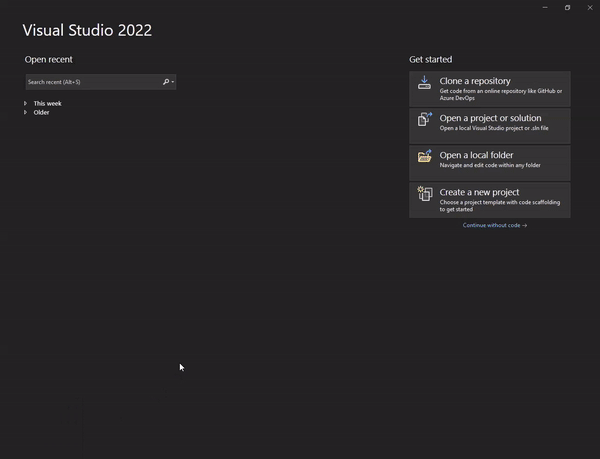
Task: Open the search options dropdown arrow
Action: (173, 82)
